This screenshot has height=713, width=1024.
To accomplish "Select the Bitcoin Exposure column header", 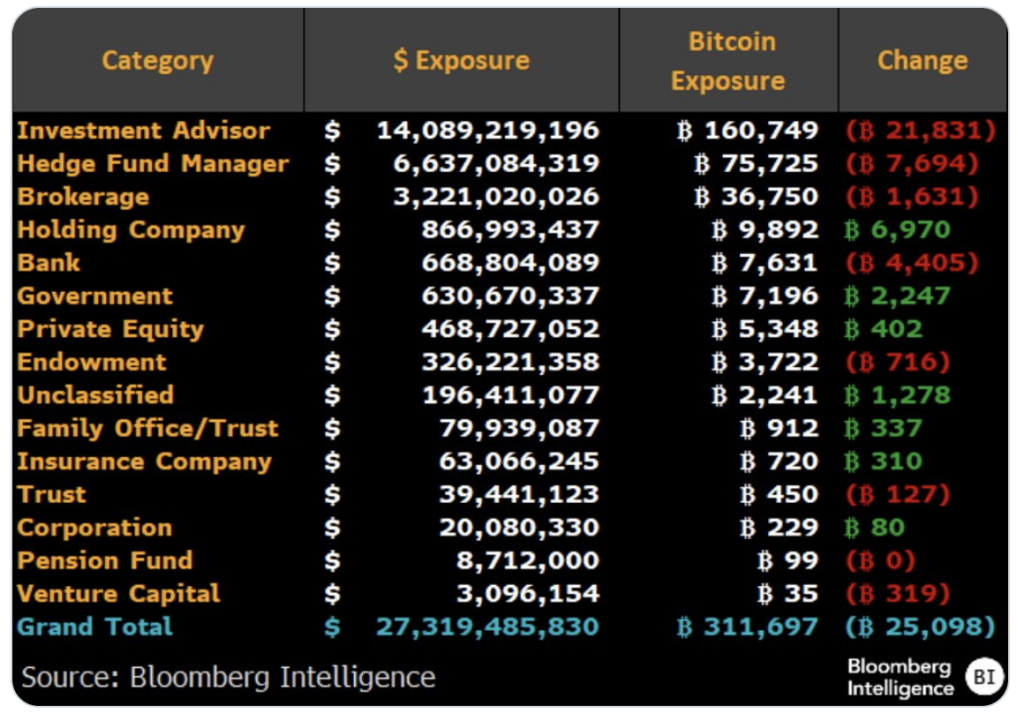I will (x=729, y=61).
